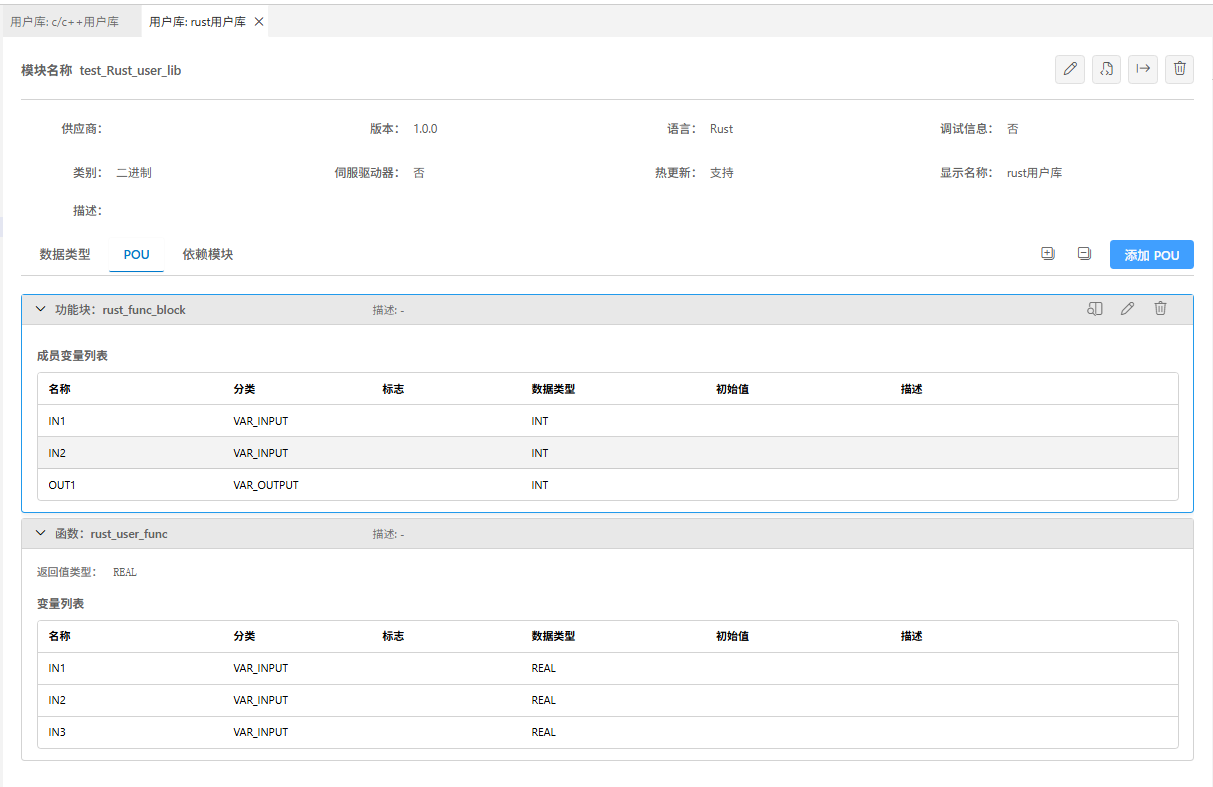Edit rust_func_block with its pencil icon

[1127, 309]
